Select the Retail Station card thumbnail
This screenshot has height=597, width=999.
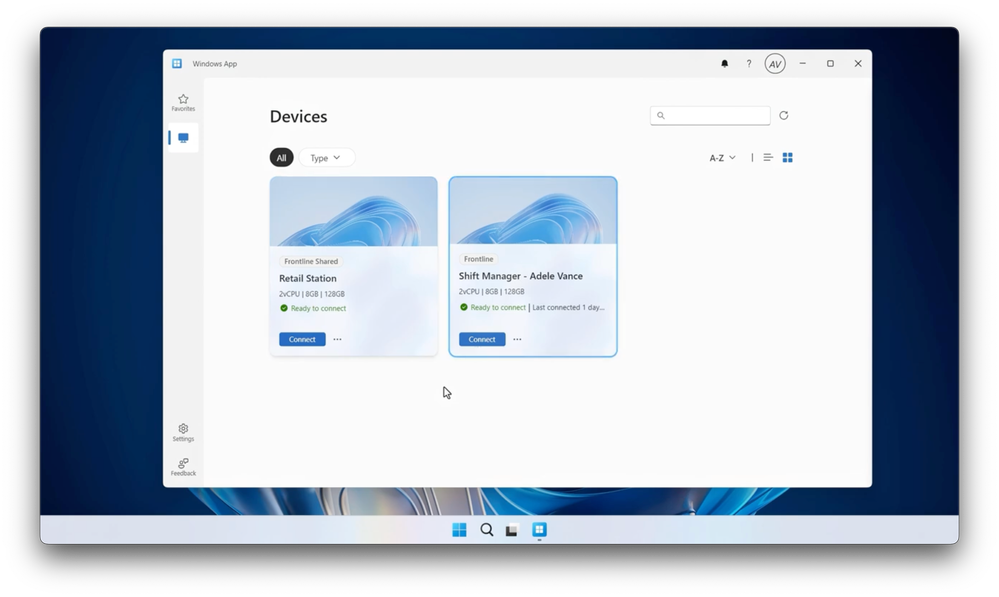point(354,212)
